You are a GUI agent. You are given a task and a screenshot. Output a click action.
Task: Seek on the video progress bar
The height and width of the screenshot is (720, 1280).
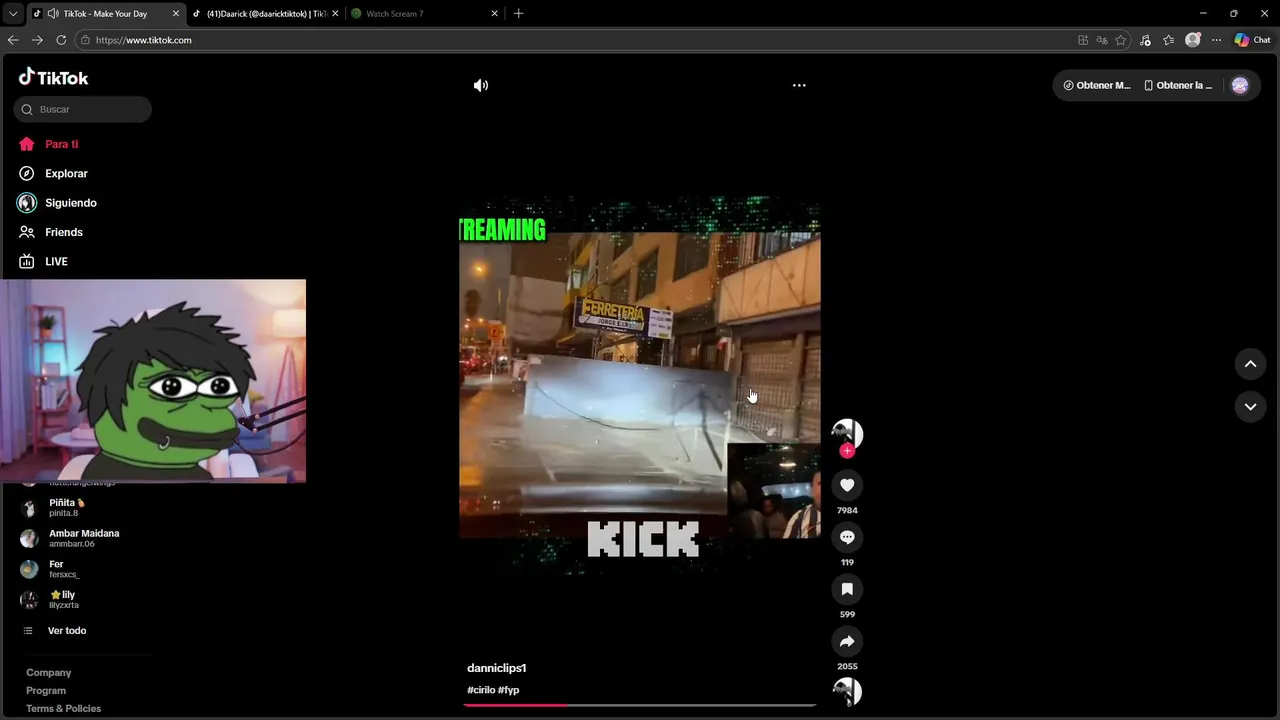click(640, 705)
